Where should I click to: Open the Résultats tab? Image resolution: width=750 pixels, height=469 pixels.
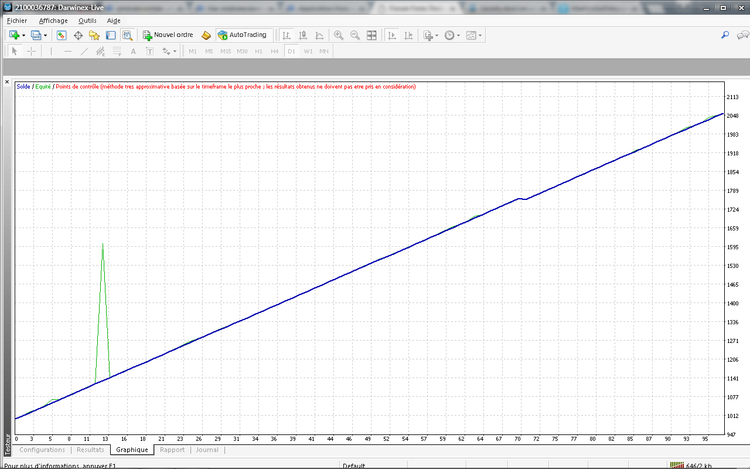(x=90, y=450)
